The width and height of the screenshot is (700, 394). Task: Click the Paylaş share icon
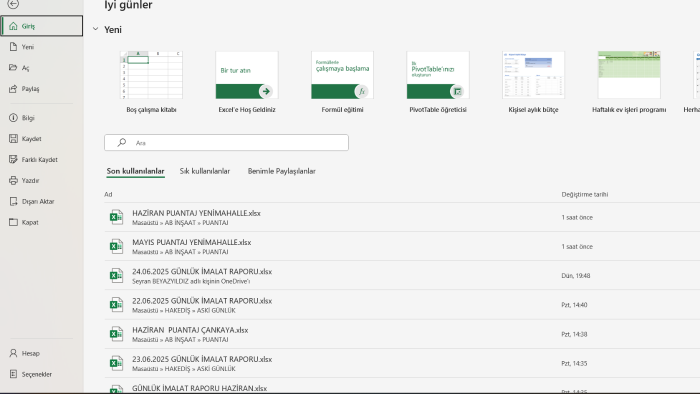tap(13, 89)
